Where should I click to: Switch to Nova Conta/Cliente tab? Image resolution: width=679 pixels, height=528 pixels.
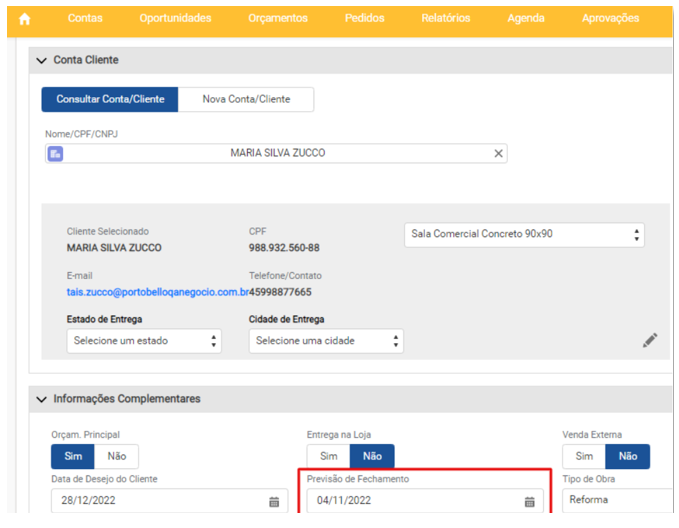[x=246, y=100]
